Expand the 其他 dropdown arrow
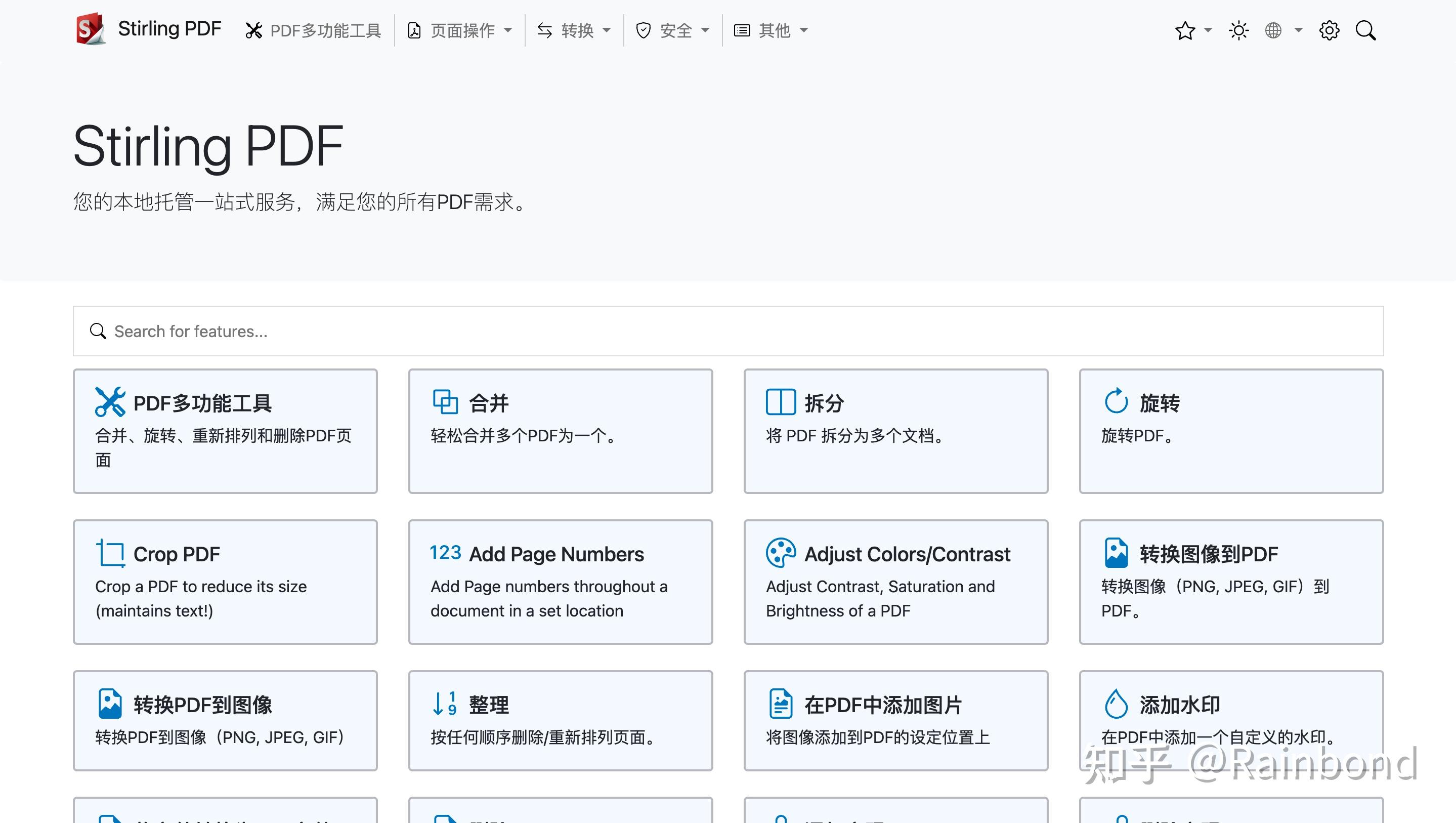This screenshot has height=823, width=1456. click(x=804, y=30)
